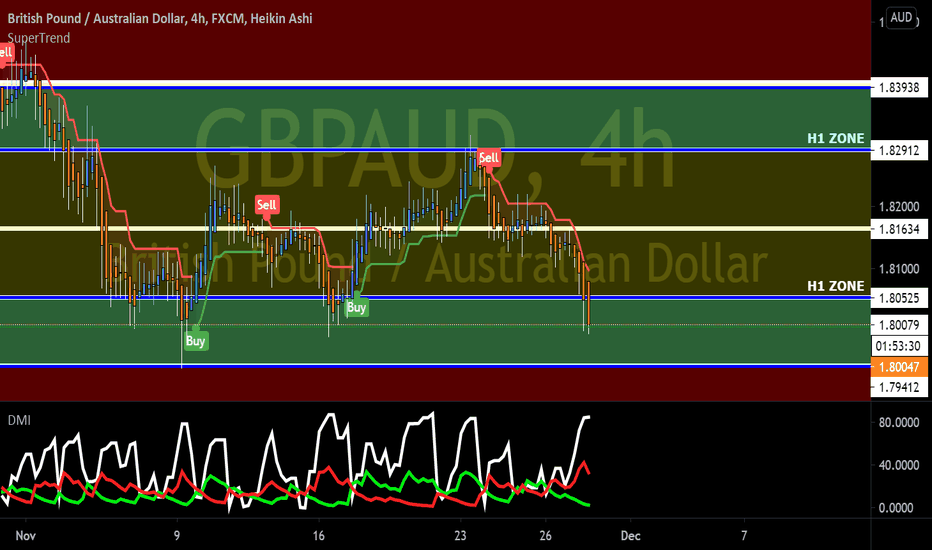Viewport: 932px width, 550px height.
Task: Click the 9 date on time axis
Action: [177, 536]
